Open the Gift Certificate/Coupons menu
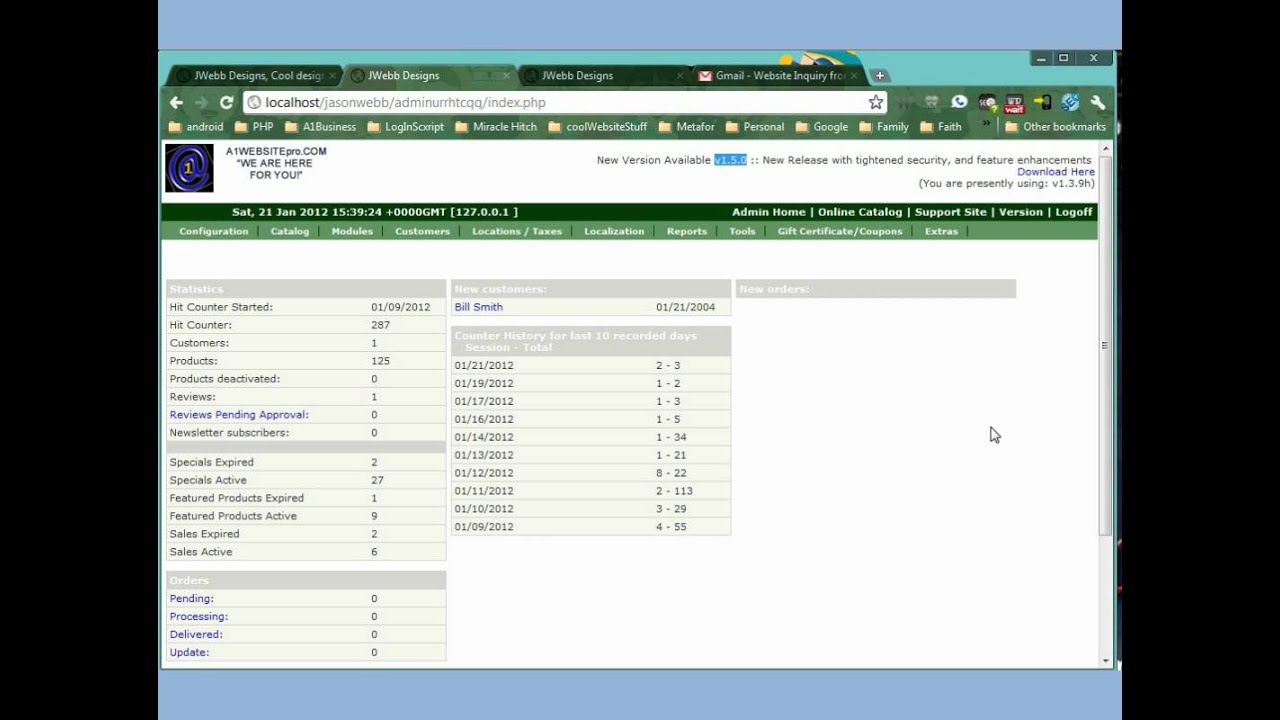This screenshot has height=720, width=1280. pos(840,231)
